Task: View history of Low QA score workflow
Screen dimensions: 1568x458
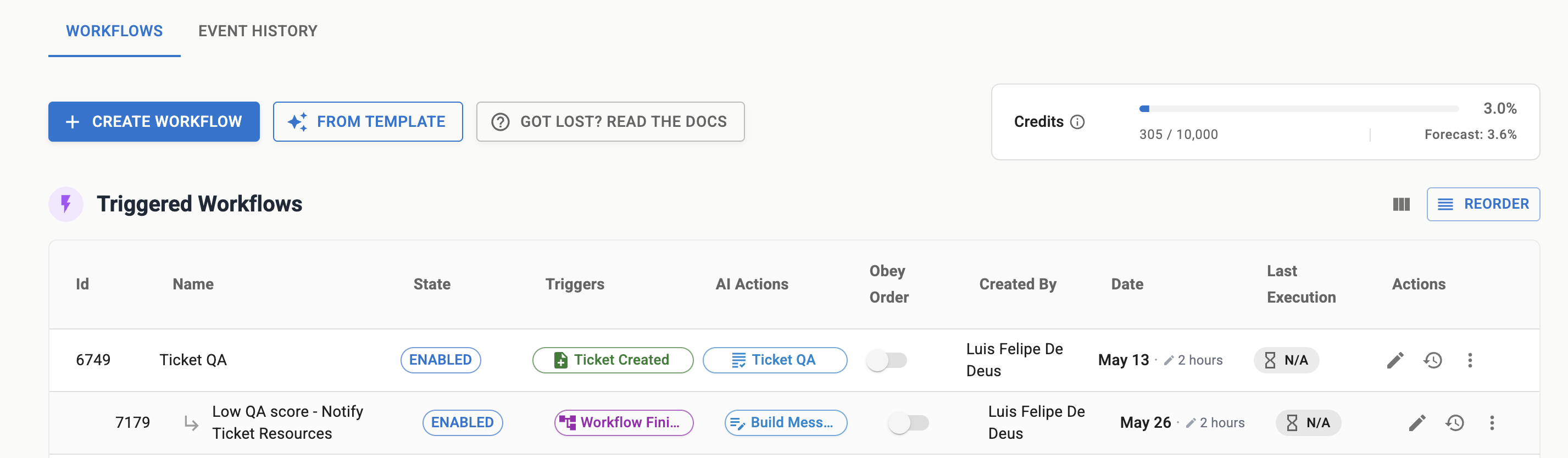Action: coord(1454,423)
